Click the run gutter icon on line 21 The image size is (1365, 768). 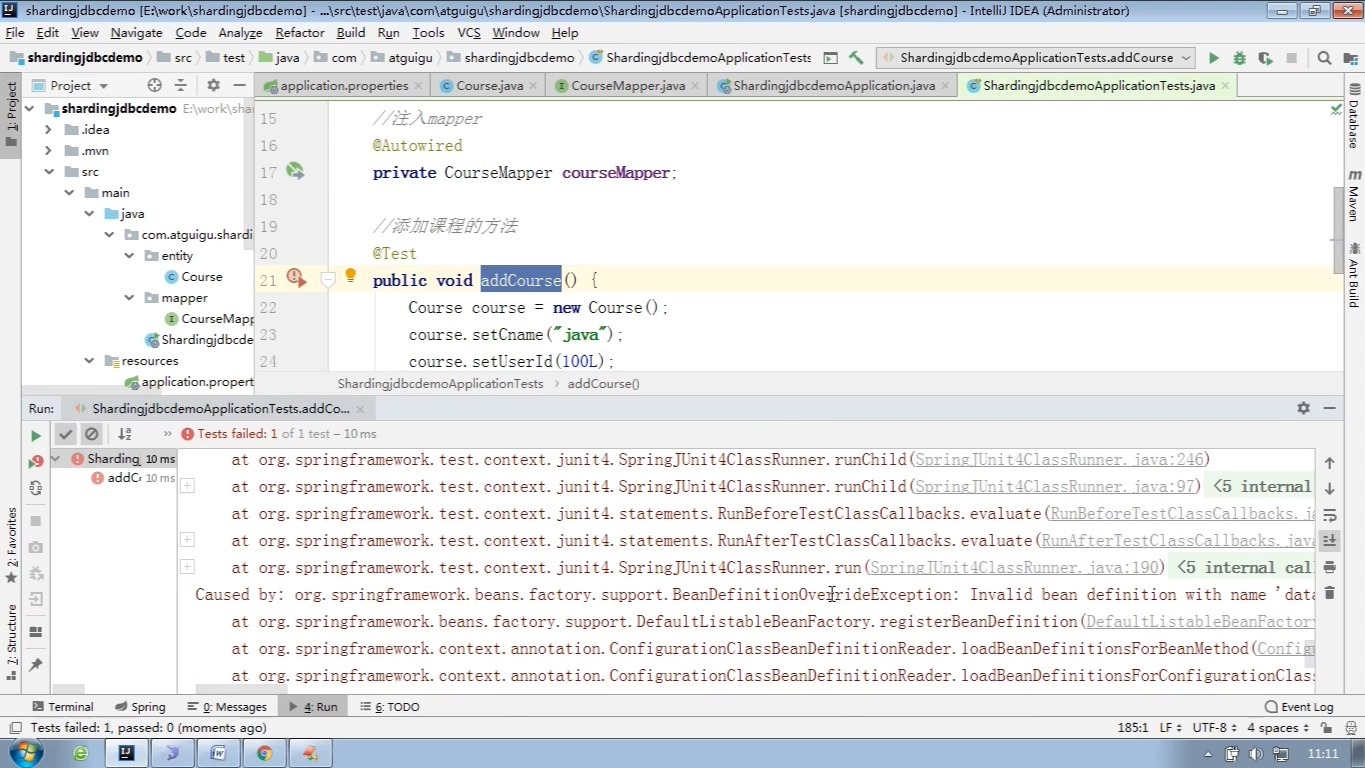click(295, 277)
